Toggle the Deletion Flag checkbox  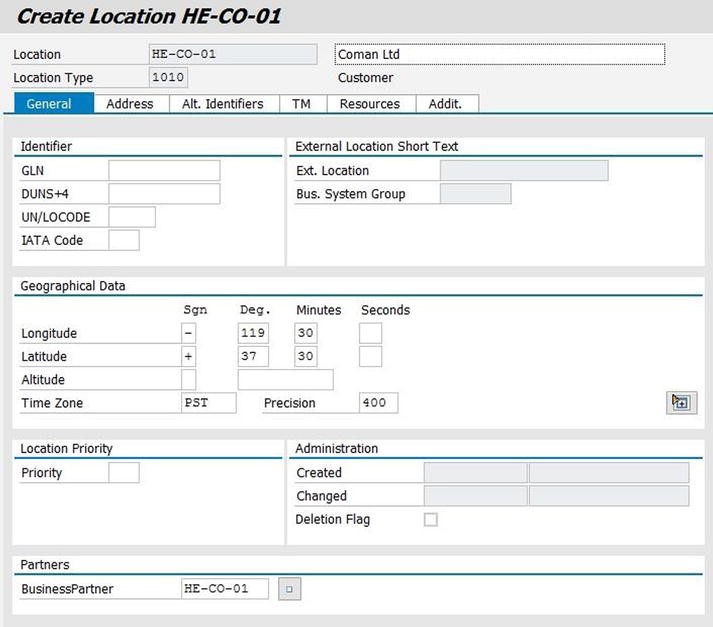tap(430, 519)
